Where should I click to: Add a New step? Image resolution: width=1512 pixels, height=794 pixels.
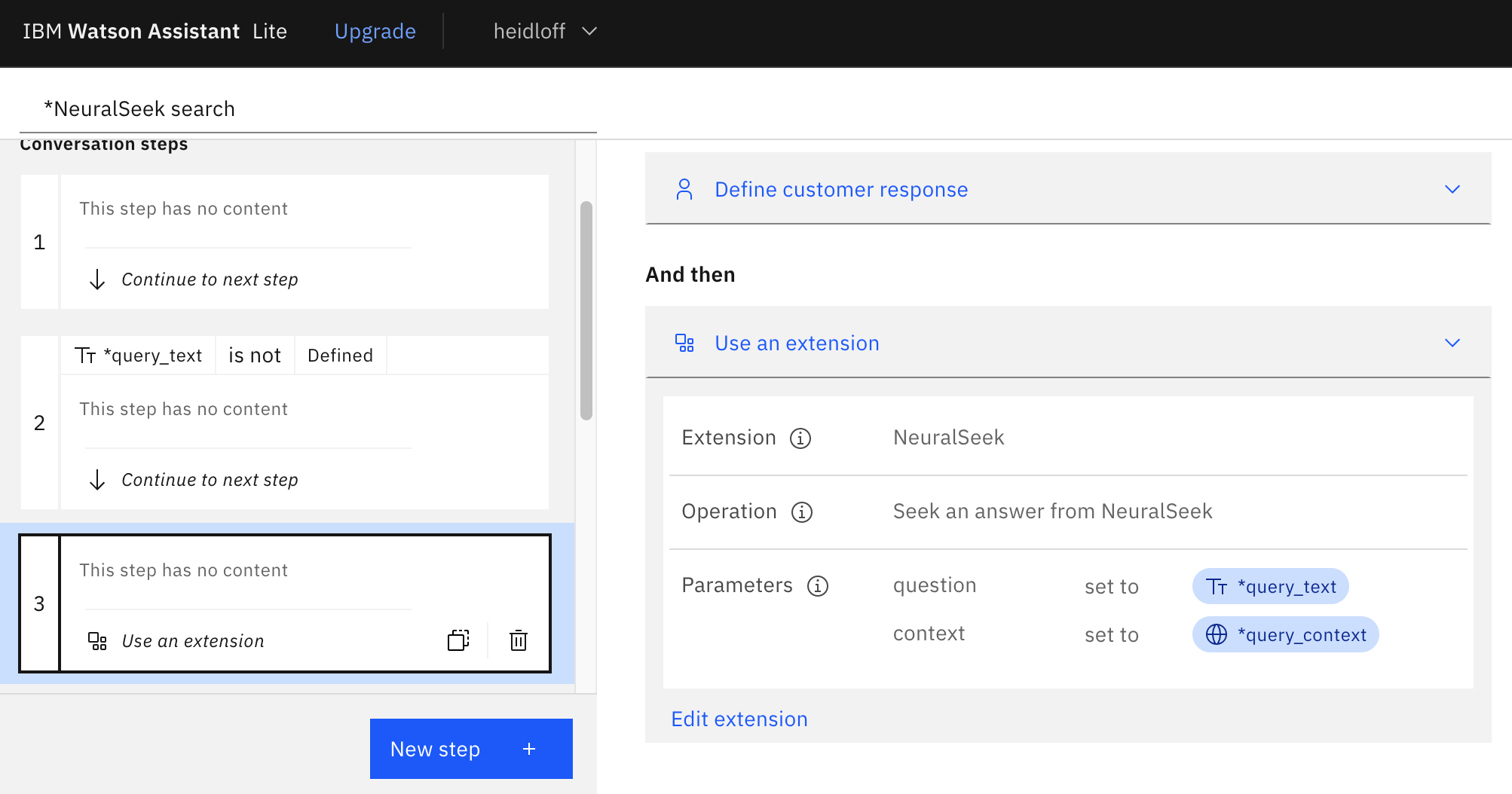(471, 749)
